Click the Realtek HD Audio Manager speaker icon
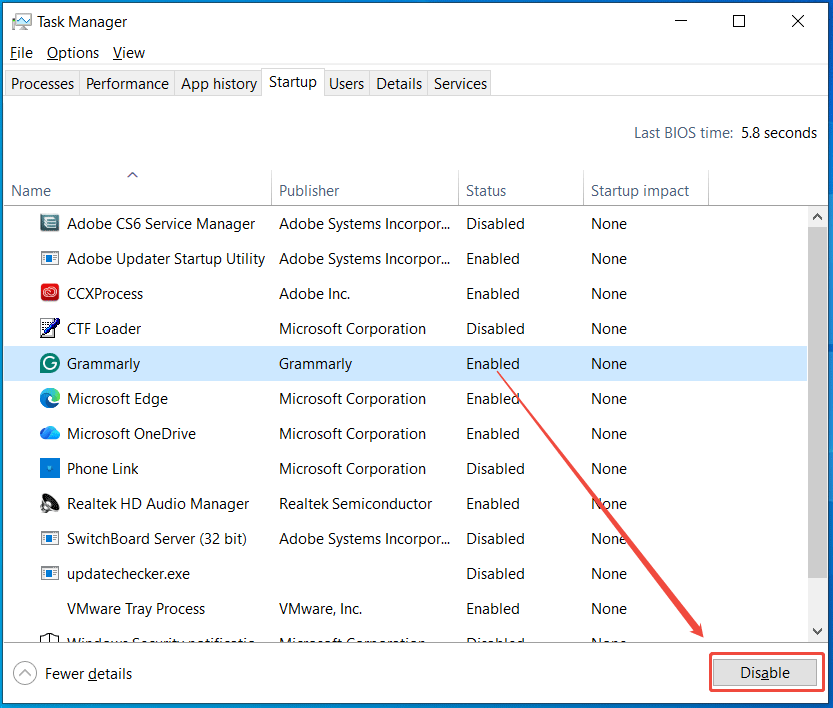 (x=49, y=503)
